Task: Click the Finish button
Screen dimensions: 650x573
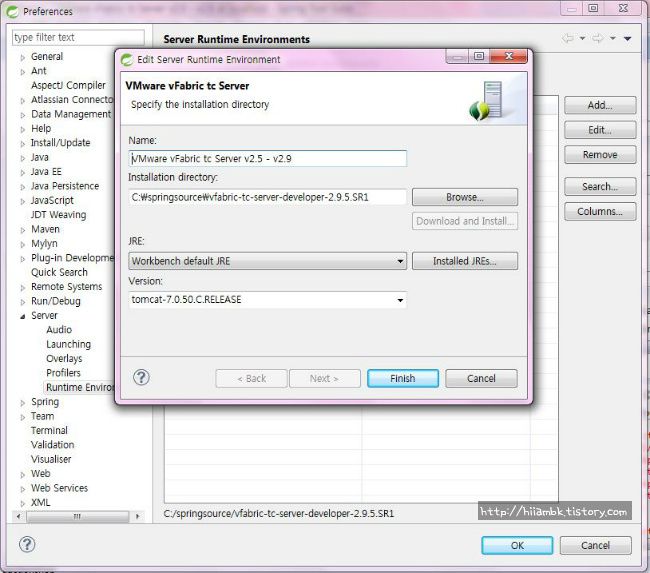Action: click(403, 379)
